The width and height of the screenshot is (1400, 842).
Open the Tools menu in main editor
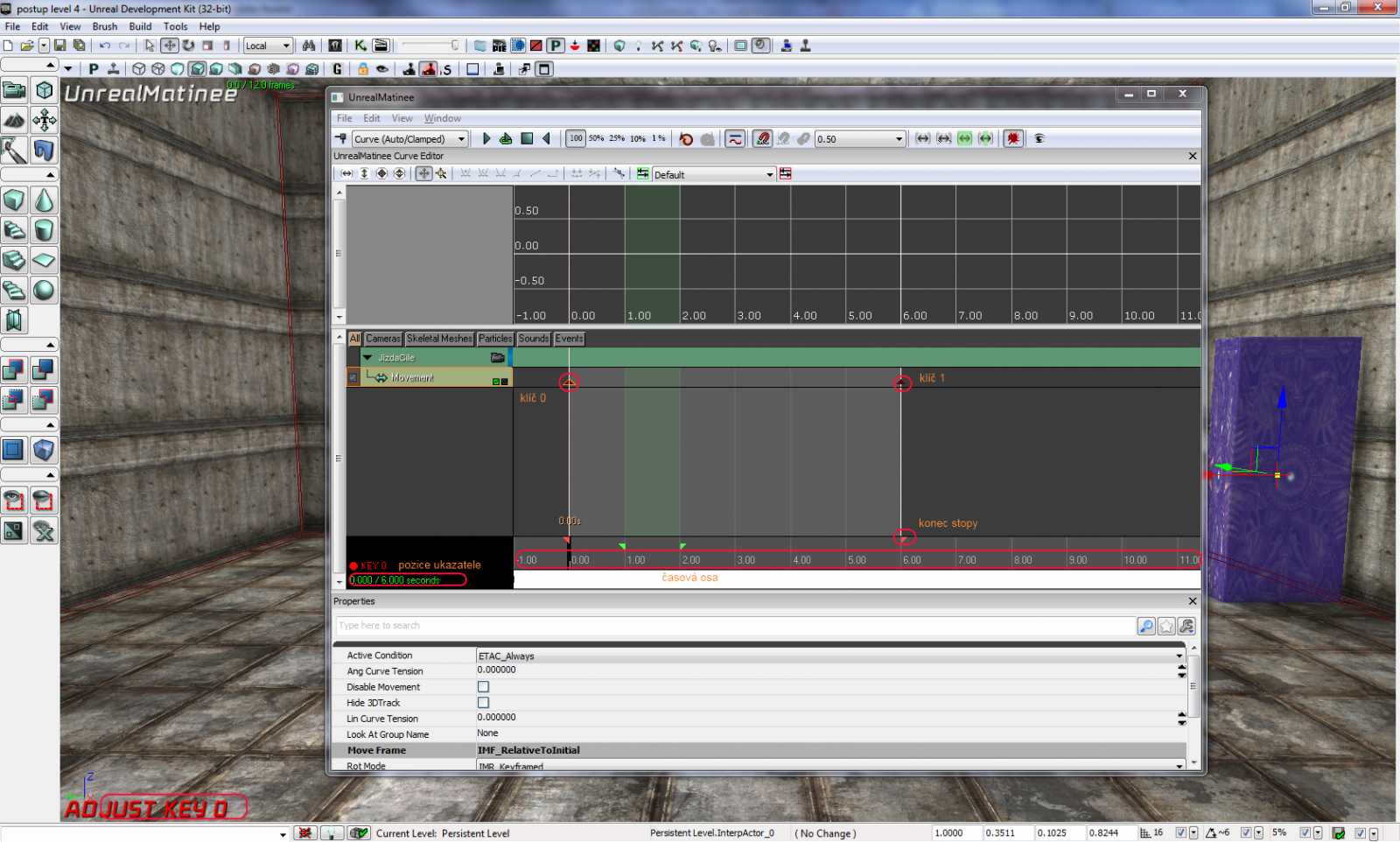[x=176, y=26]
